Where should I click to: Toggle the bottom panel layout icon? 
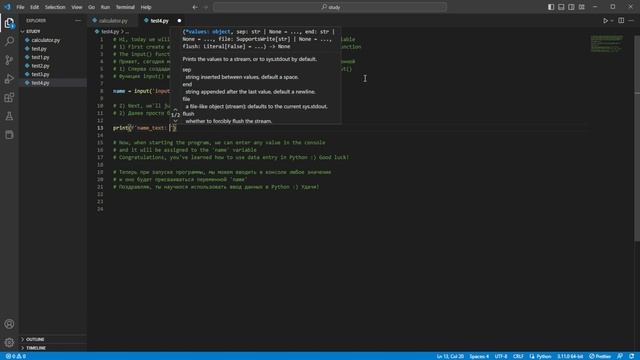(x=561, y=7)
